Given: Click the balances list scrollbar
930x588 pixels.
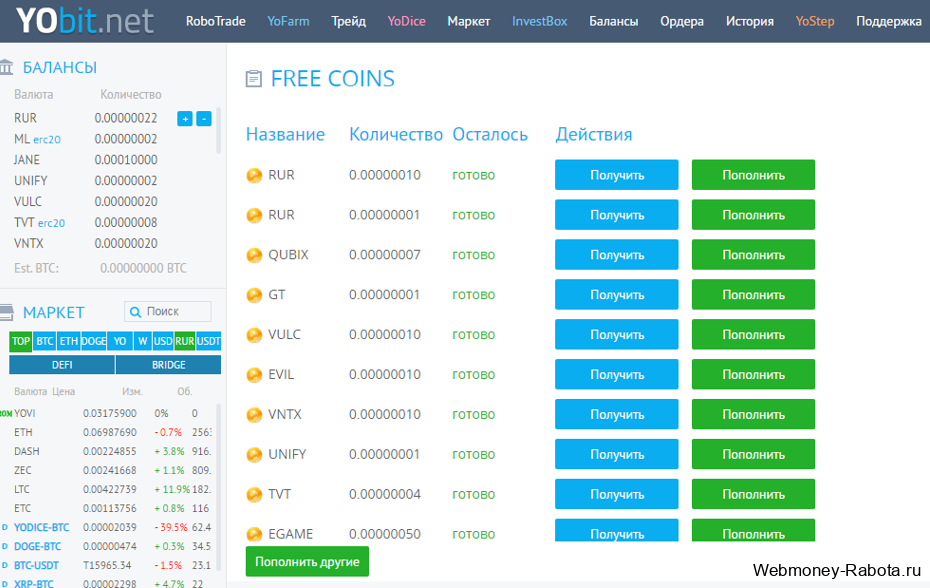Looking at the screenshot, I should click(218, 131).
